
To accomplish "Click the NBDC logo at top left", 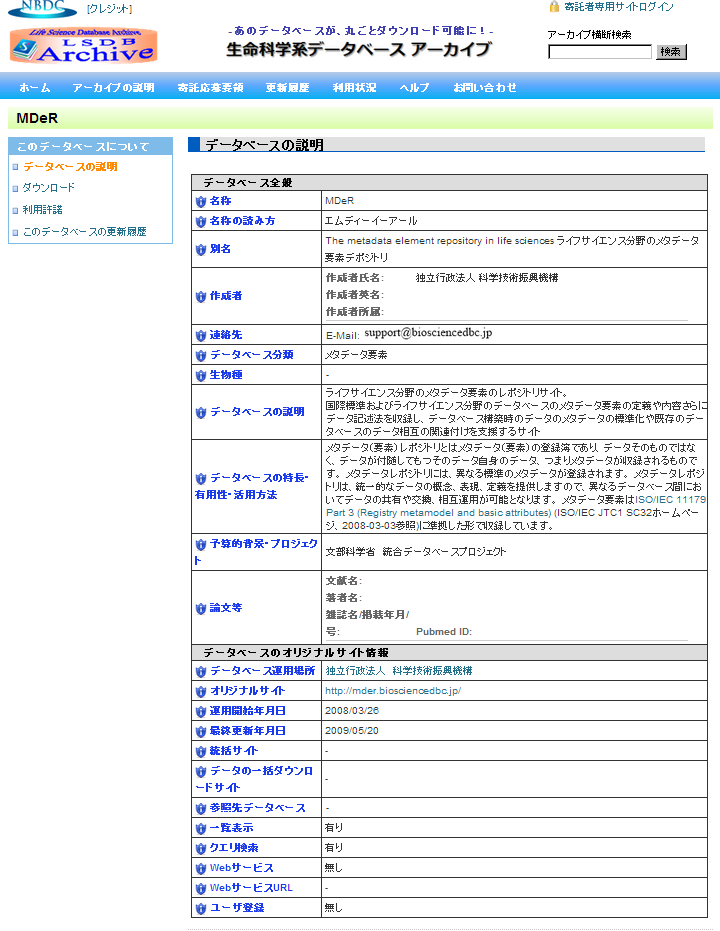I will (x=40, y=8).
